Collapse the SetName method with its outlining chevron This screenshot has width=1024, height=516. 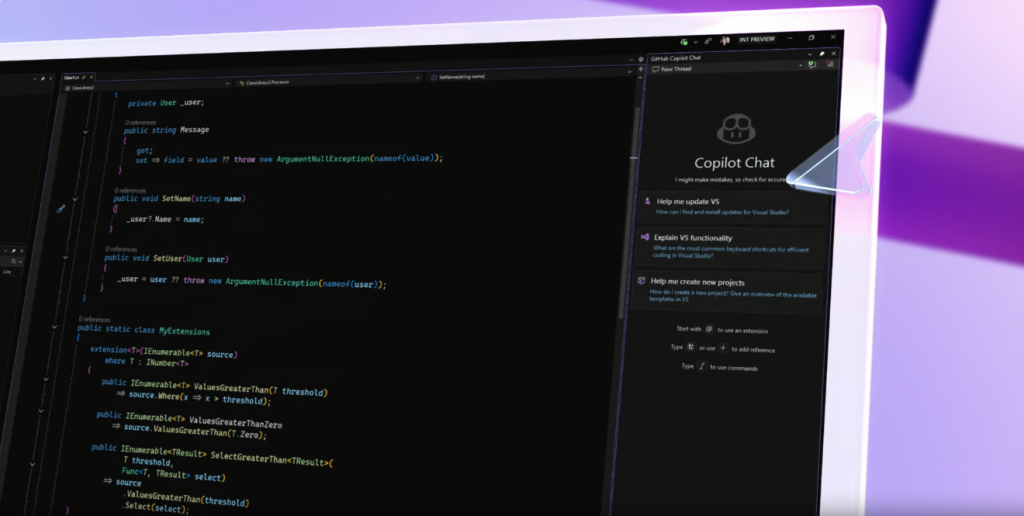(x=76, y=200)
